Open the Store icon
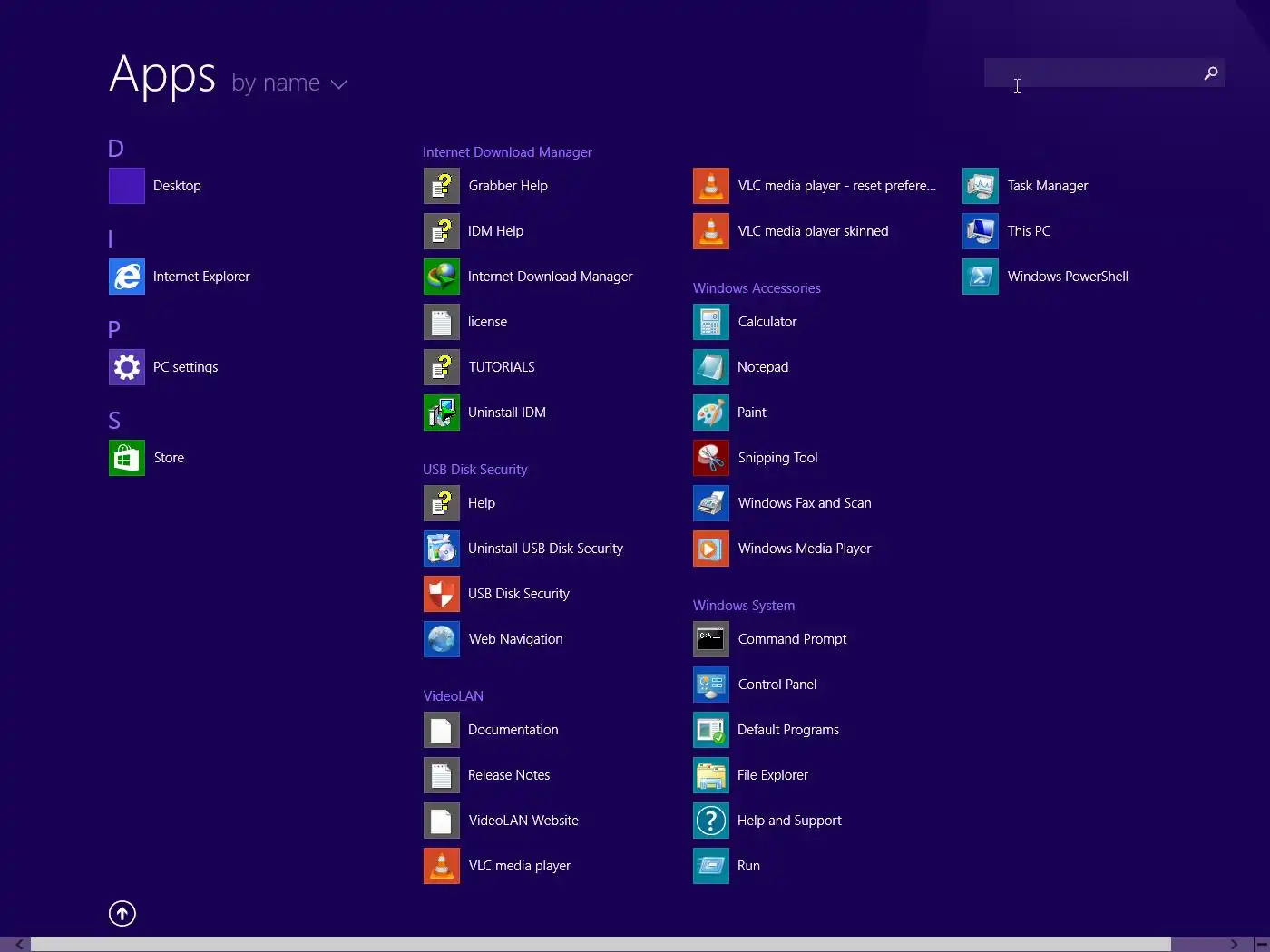 tap(127, 458)
